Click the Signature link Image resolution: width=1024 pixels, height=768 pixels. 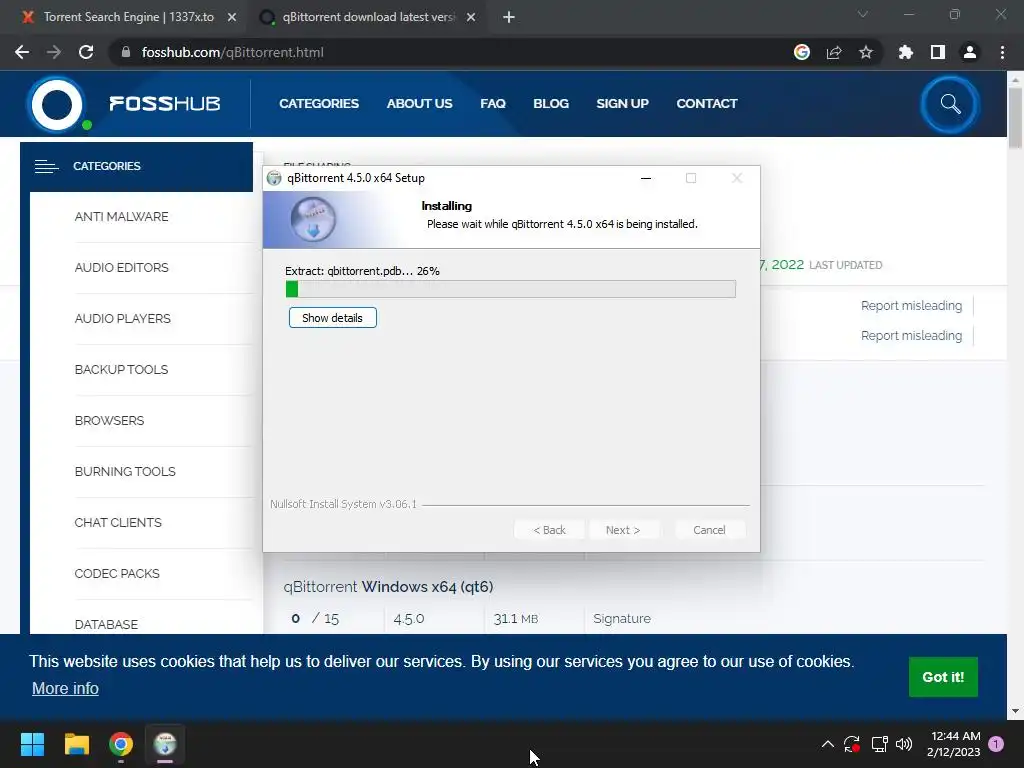pos(622,618)
